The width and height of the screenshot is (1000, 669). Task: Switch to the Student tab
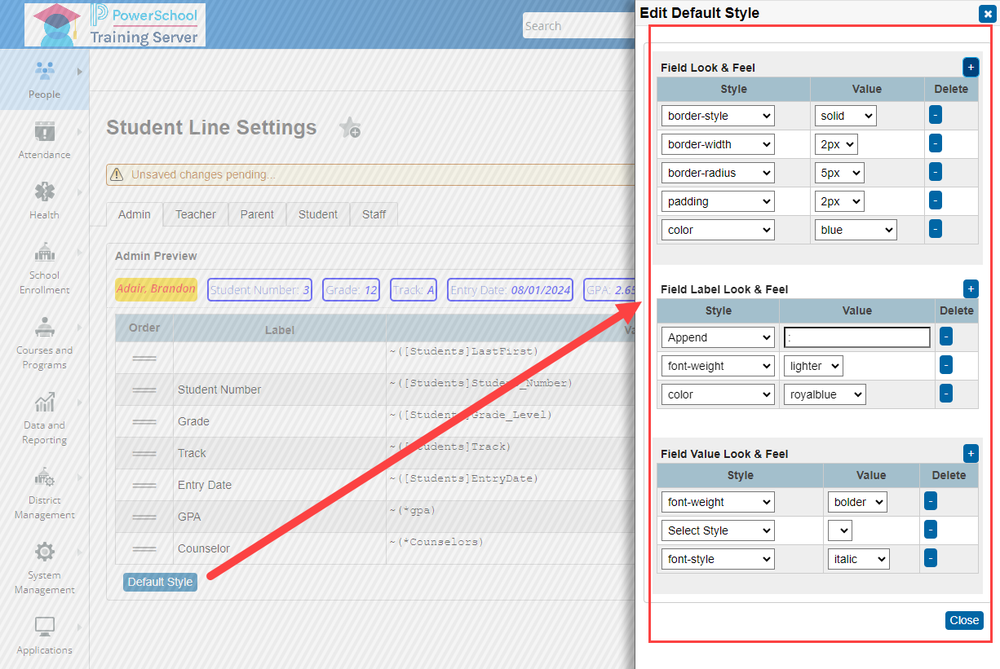[318, 214]
